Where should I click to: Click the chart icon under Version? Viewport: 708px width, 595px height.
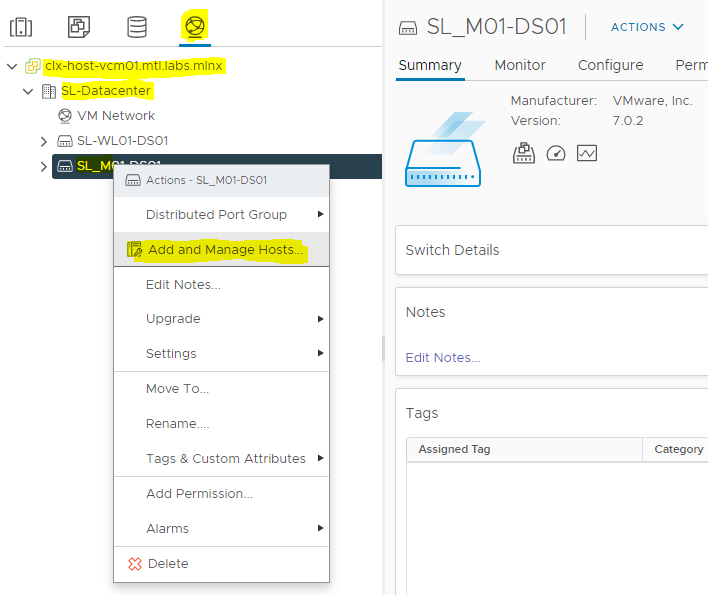pos(587,153)
